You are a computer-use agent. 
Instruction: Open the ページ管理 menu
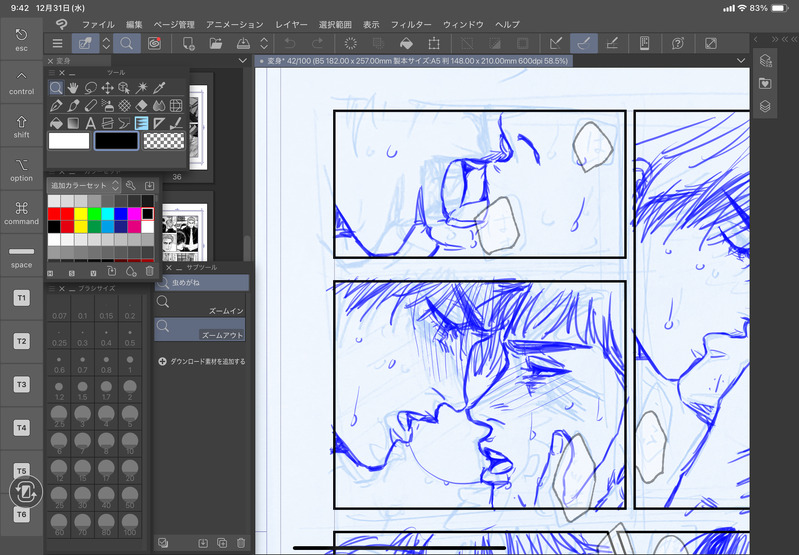tap(174, 24)
